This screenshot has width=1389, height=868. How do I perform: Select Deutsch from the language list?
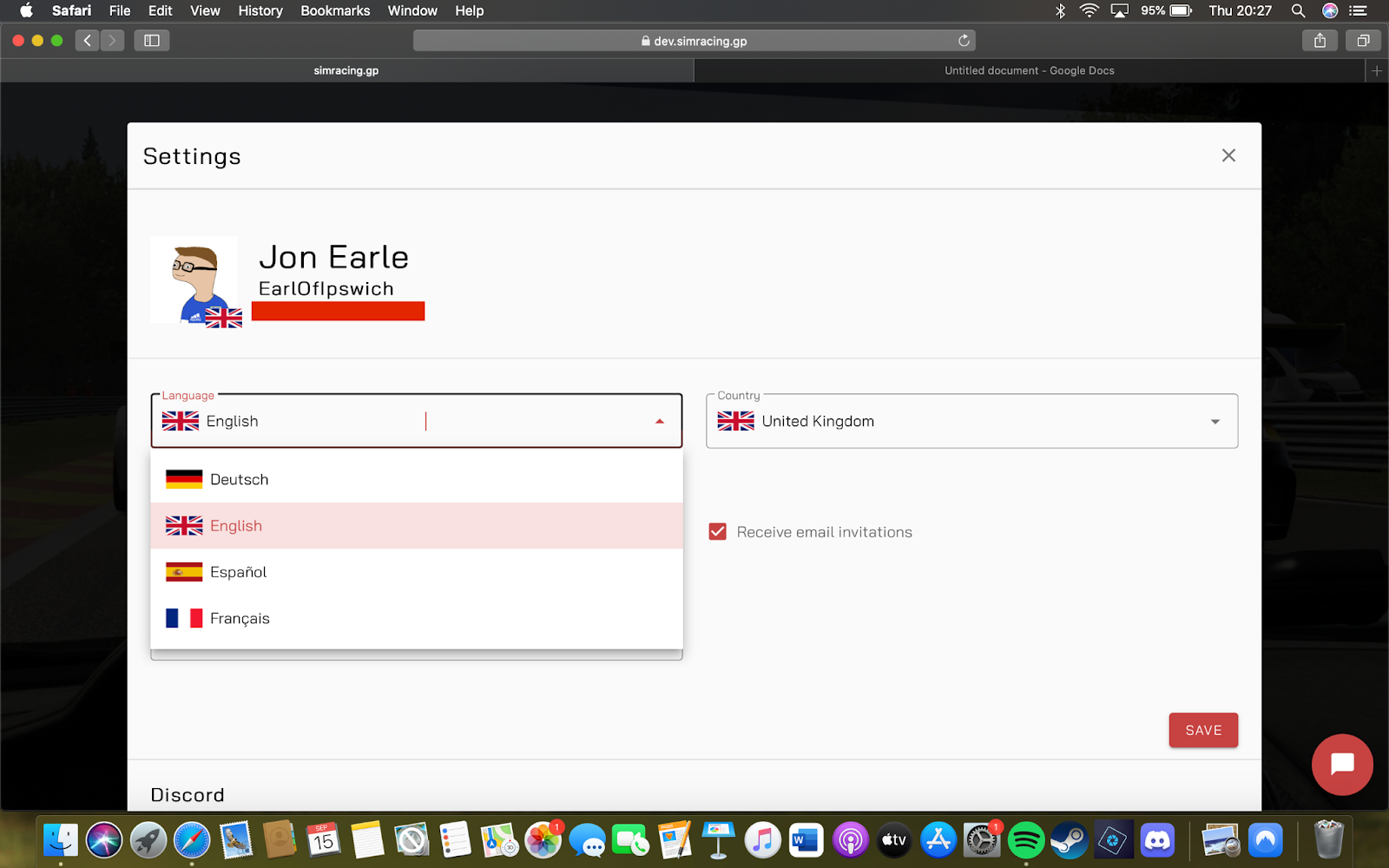(x=240, y=480)
